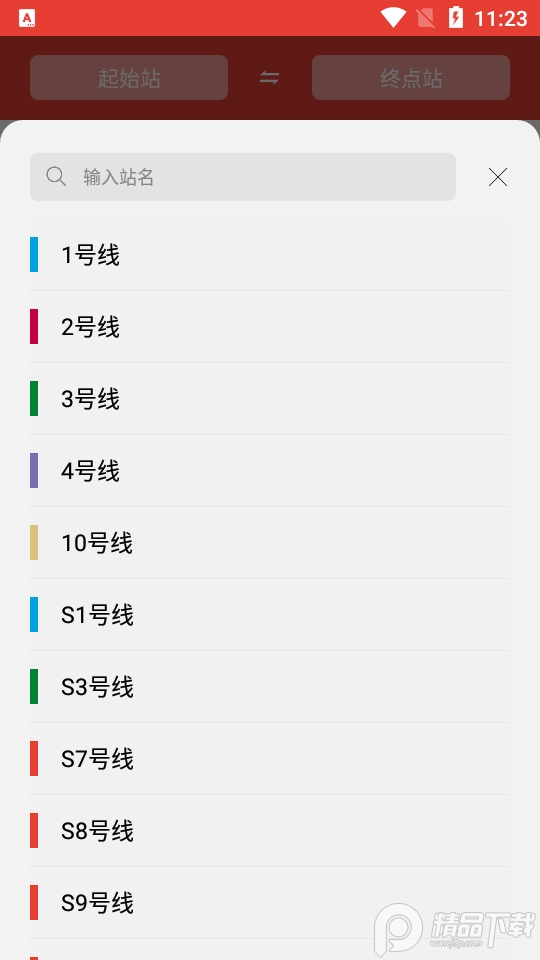Tap the Wi-Fi status icon
The image size is (540, 960).
click(393, 17)
